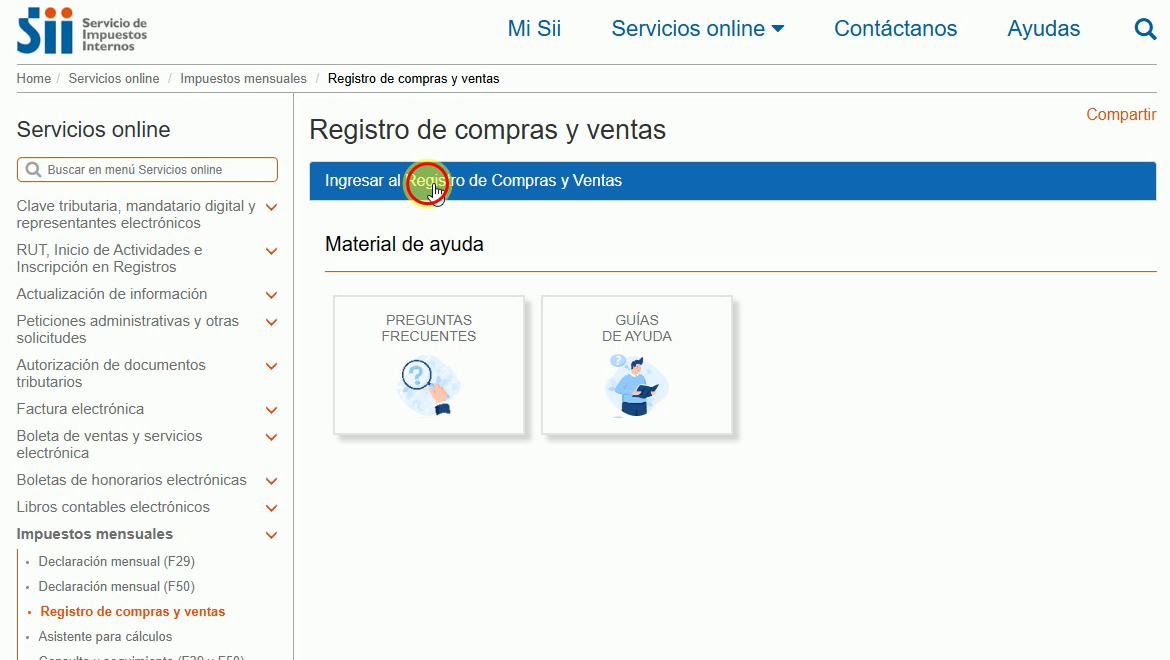Viewport: 1170px width, 660px height.
Task: Open Mi Sii in top navigation
Action: (x=534, y=28)
